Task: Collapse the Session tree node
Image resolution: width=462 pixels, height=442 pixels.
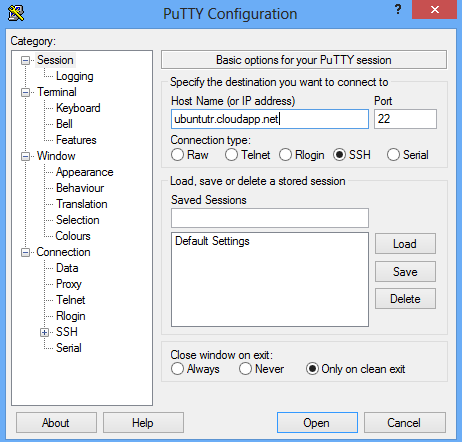Action: click(25, 60)
